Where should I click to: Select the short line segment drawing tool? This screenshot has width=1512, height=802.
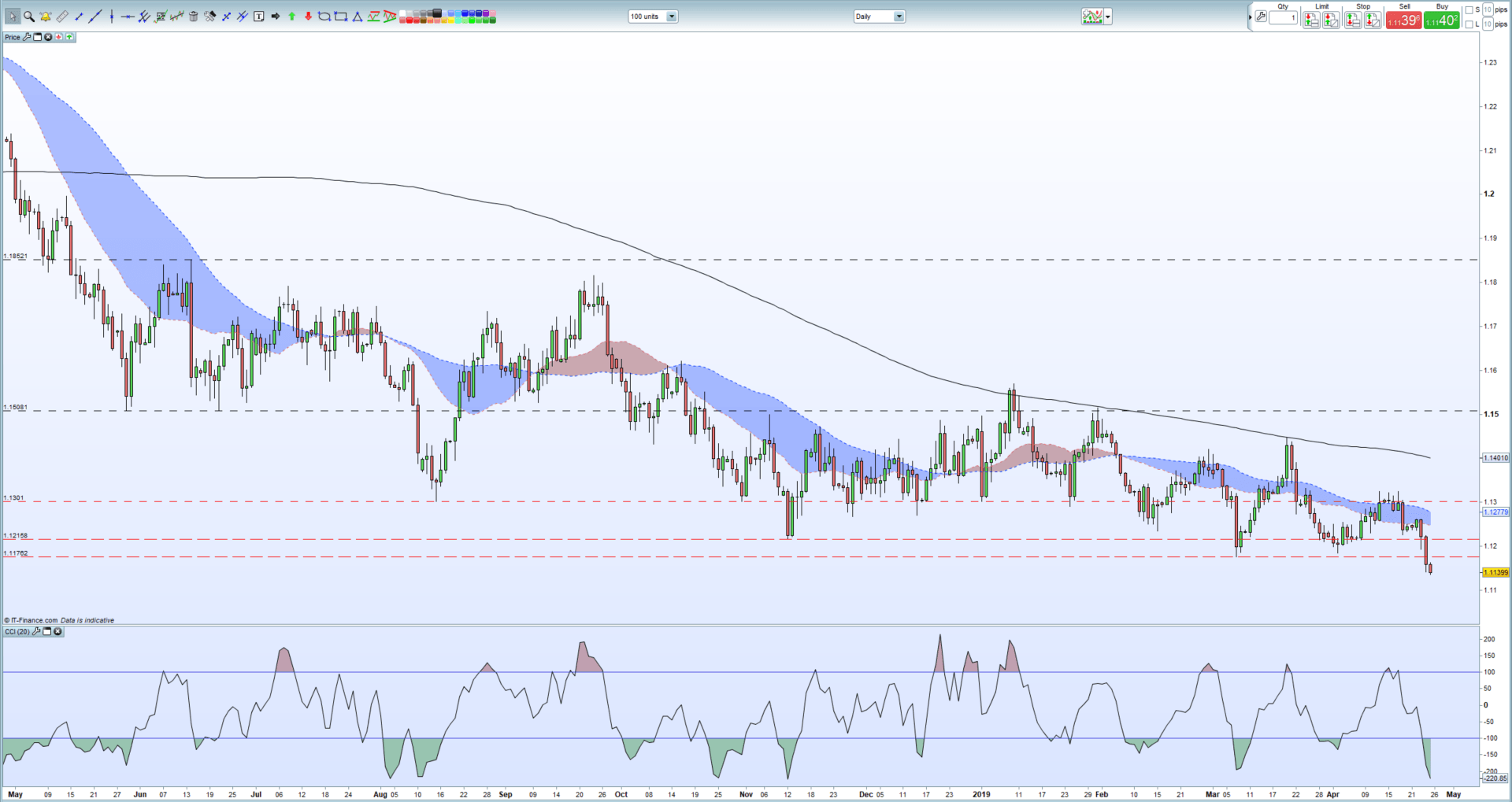coord(79,17)
